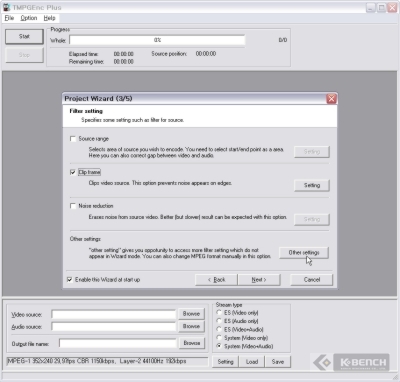The image size is (400, 382).
Task: Click the Whole progress bar
Action: 157,40
